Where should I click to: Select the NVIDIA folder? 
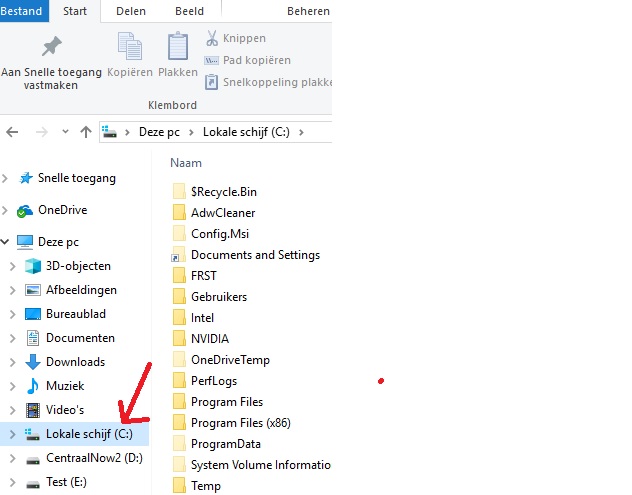pyautogui.click(x=201, y=339)
